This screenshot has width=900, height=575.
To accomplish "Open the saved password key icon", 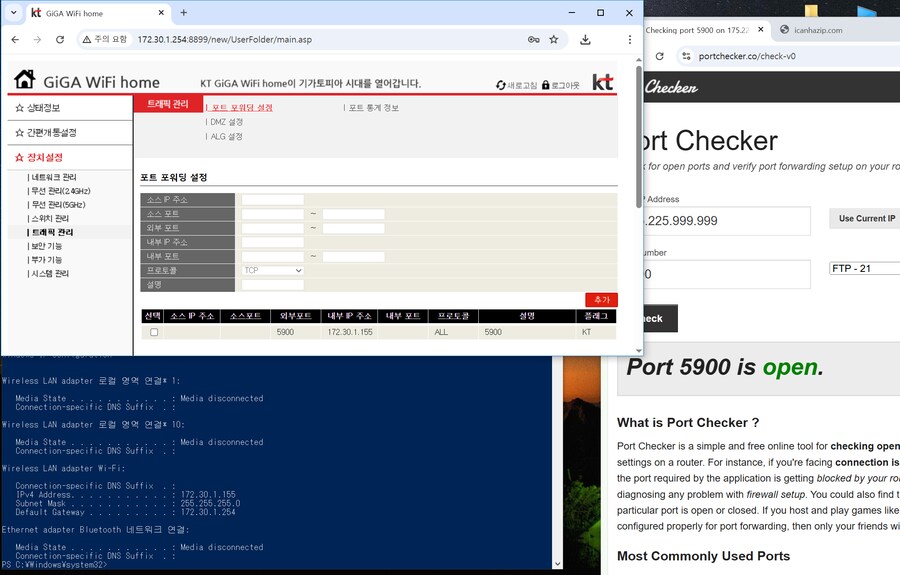I will click(533, 39).
